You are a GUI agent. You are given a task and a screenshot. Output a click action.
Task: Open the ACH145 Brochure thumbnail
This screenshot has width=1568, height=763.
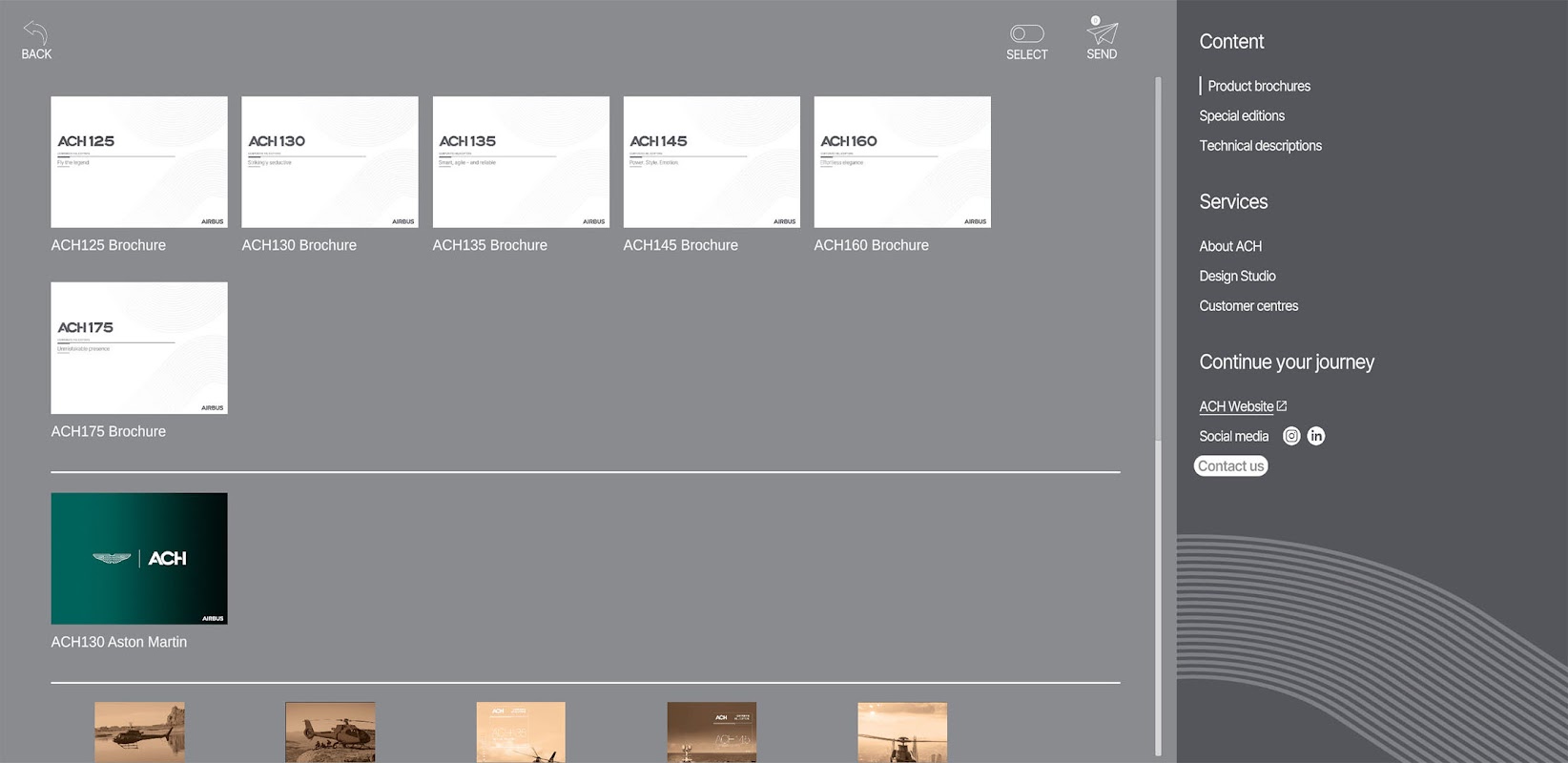[x=712, y=162]
